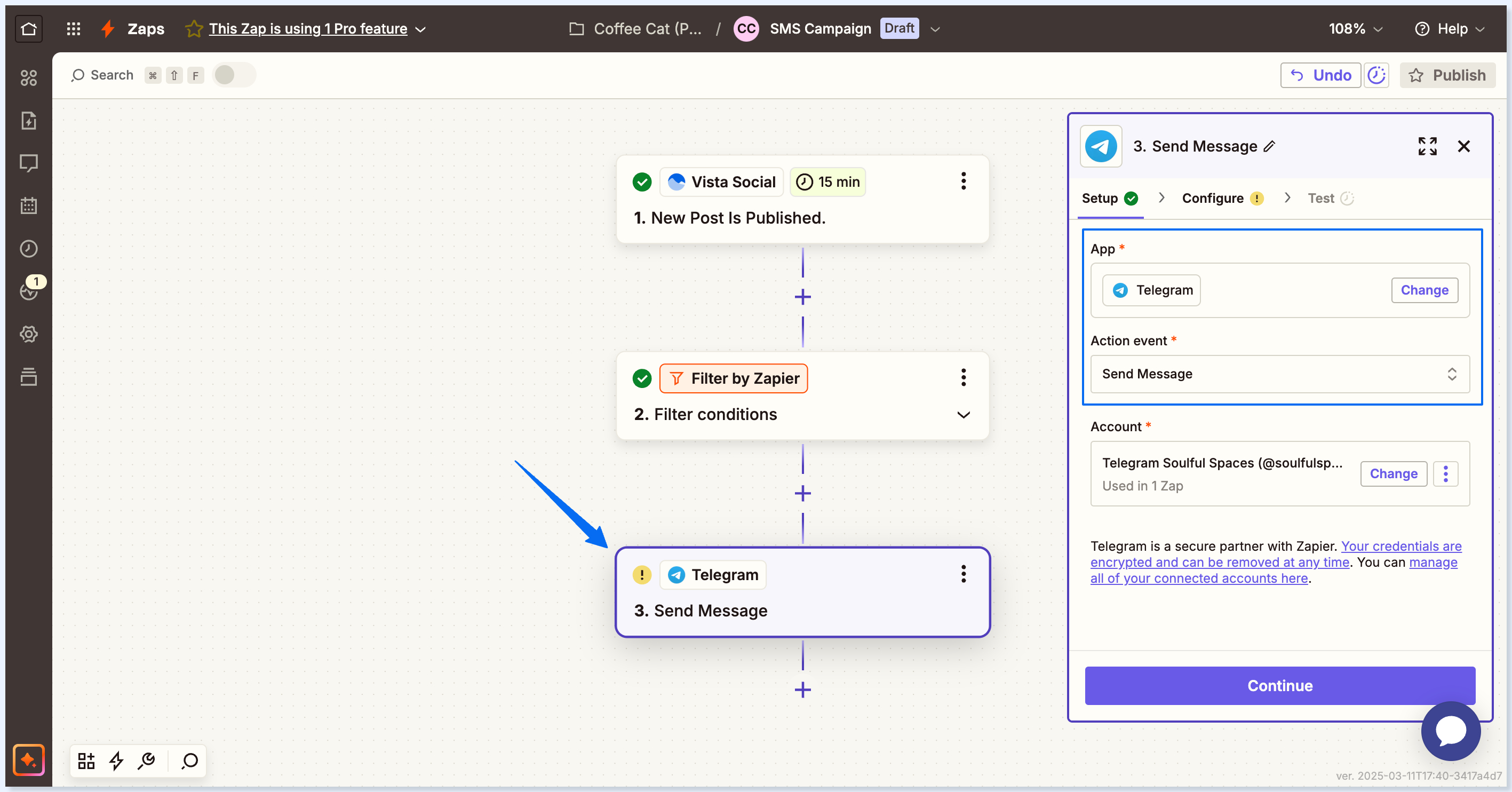Click Telegram Soulful Spaces account name
The height and width of the screenshot is (792, 1512).
(x=1222, y=463)
